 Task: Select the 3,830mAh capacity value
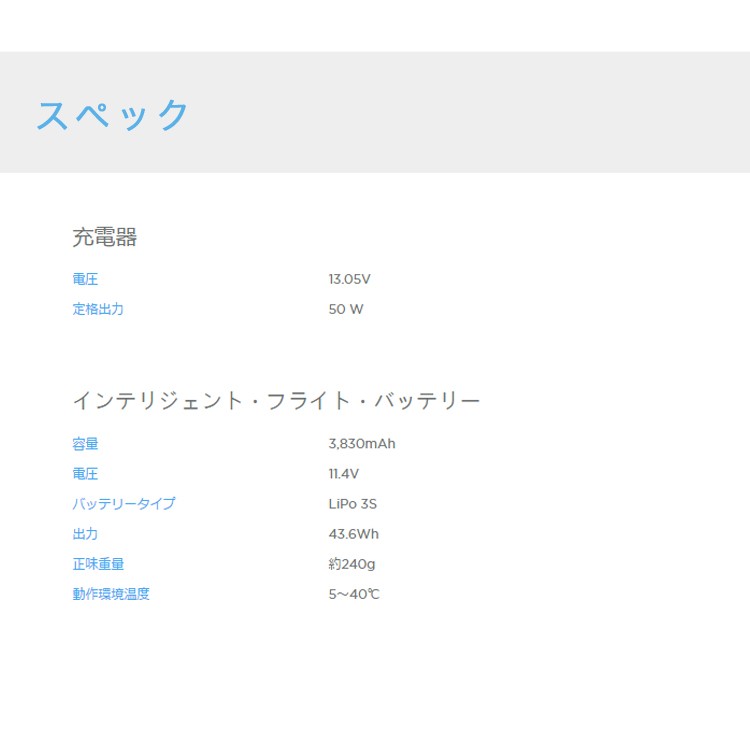tap(362, 444)
